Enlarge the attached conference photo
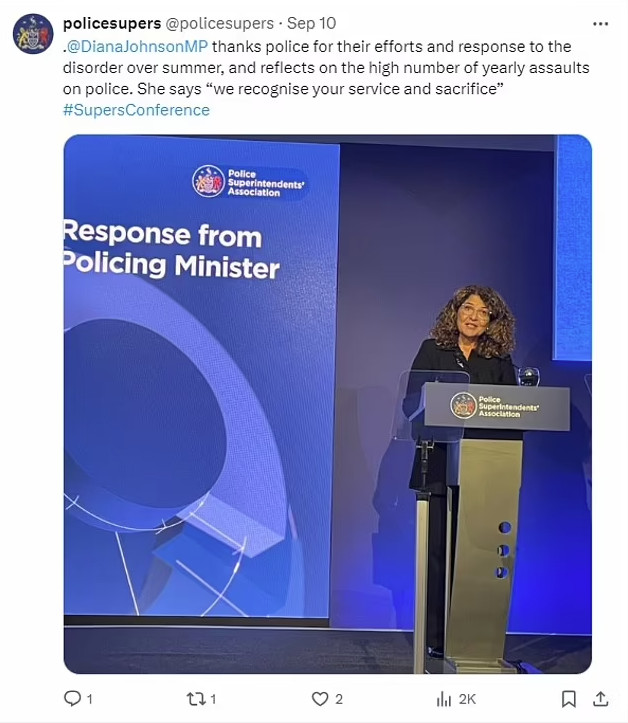This screenshot has height=723, width=628. pyautogui.click(x=327, y=404)
